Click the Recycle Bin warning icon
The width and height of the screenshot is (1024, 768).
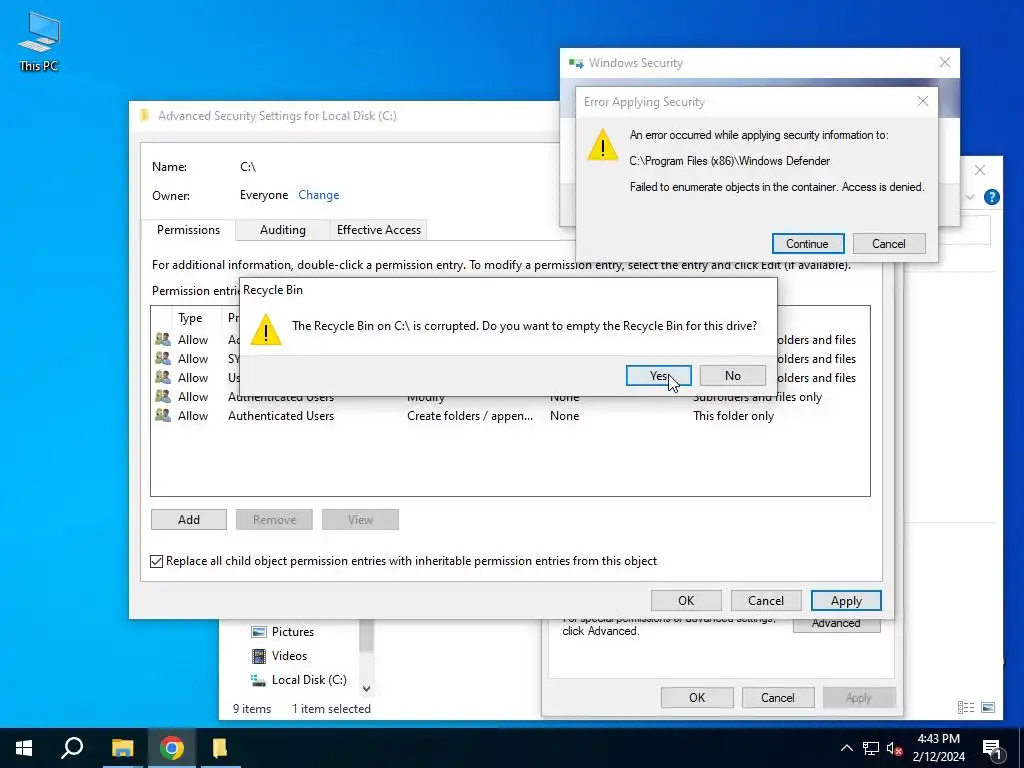(x=266, y=330)
